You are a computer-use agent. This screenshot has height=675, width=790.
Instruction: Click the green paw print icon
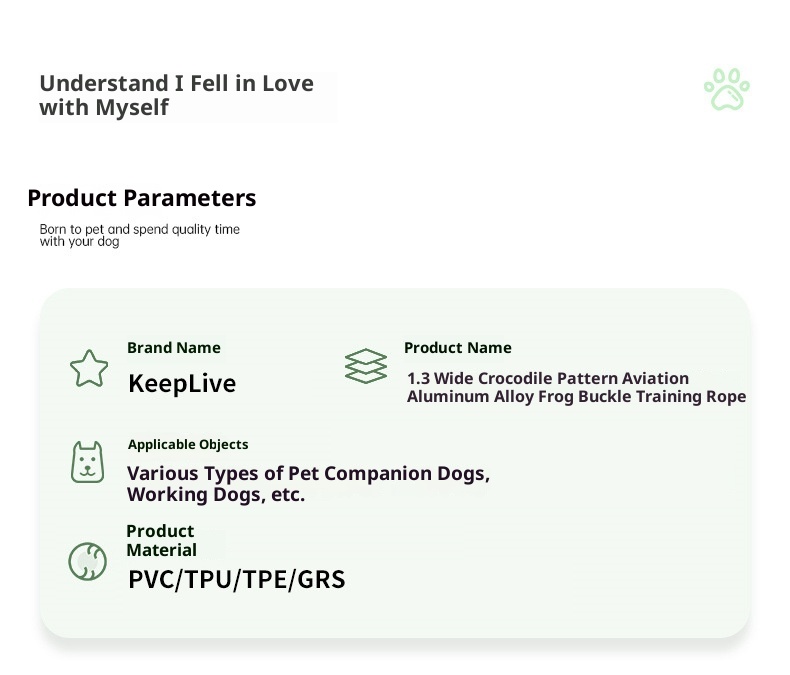727,90
